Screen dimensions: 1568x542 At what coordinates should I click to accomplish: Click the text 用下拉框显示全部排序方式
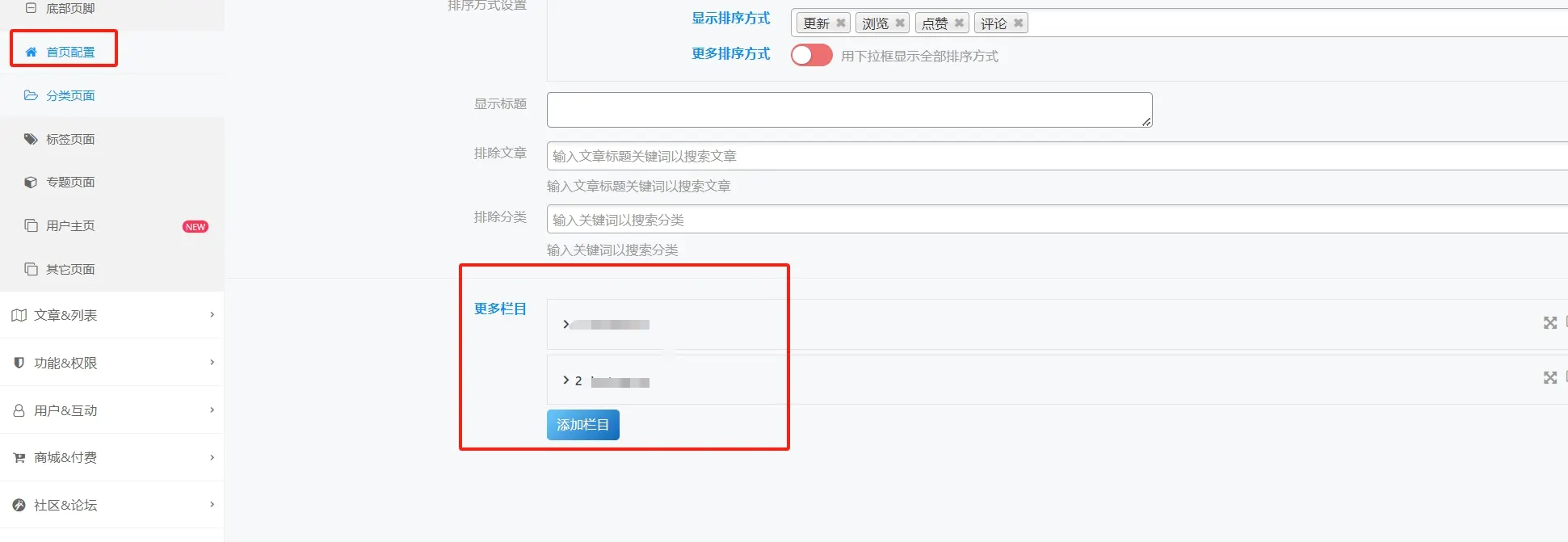919,56
